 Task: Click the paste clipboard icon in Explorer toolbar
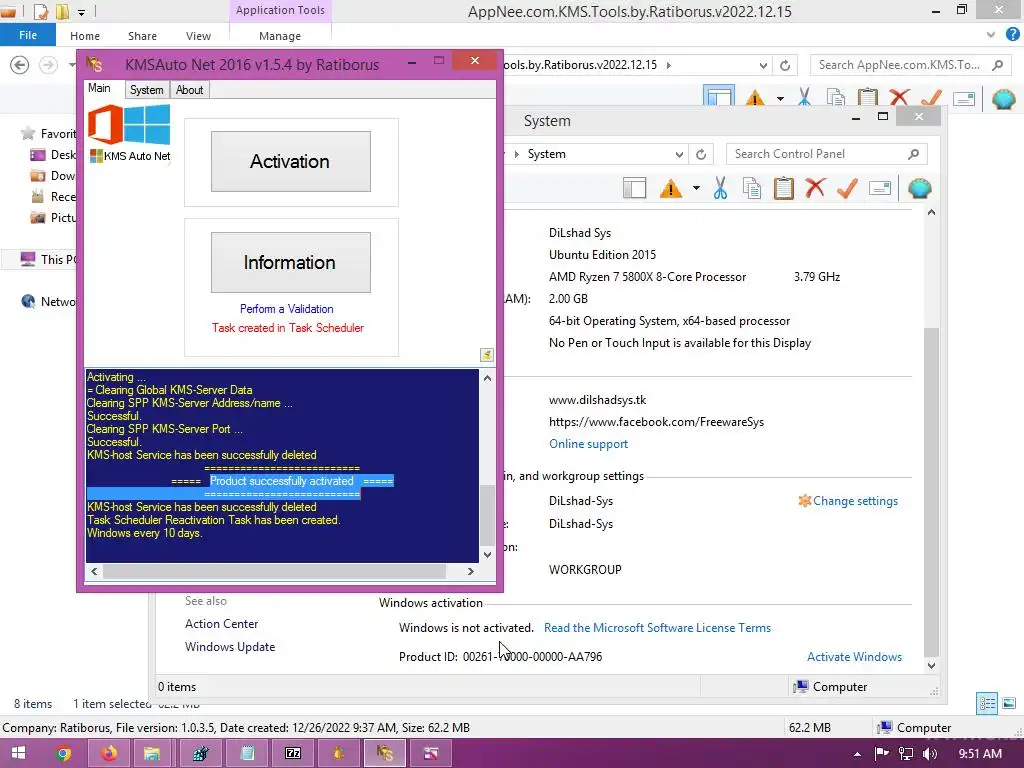pyautogui.click(x=867, y=98)
